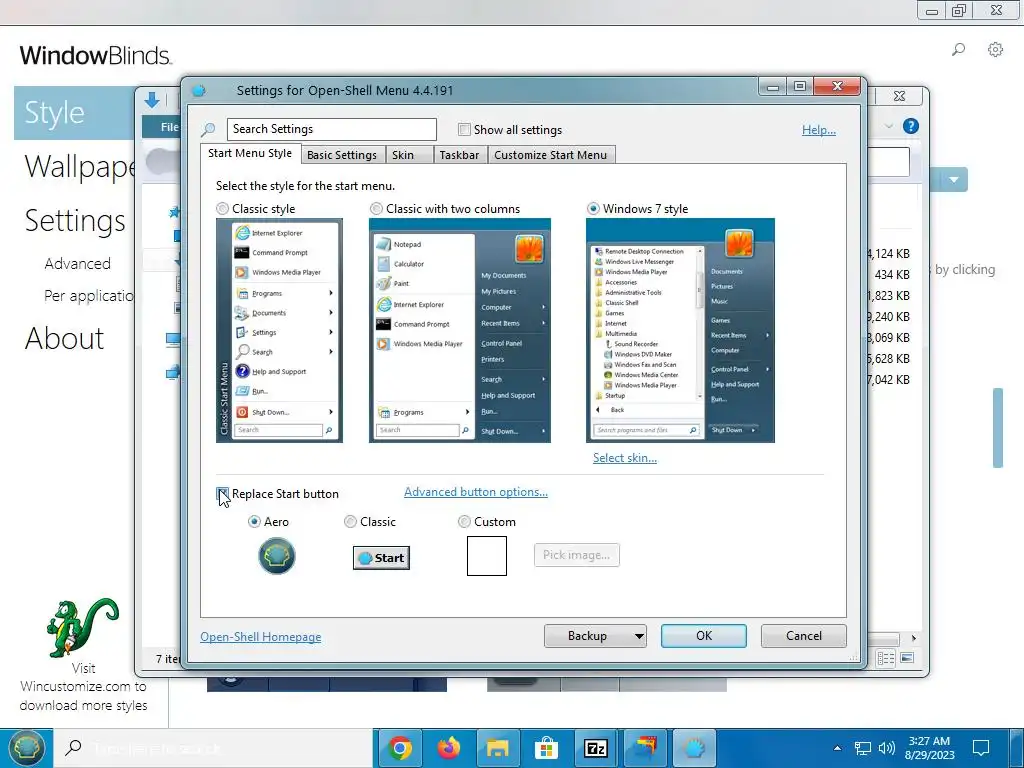This screenshot has height=768, width=1024.
Task: Select Custom button style radio
Action: tap(464, 521)
